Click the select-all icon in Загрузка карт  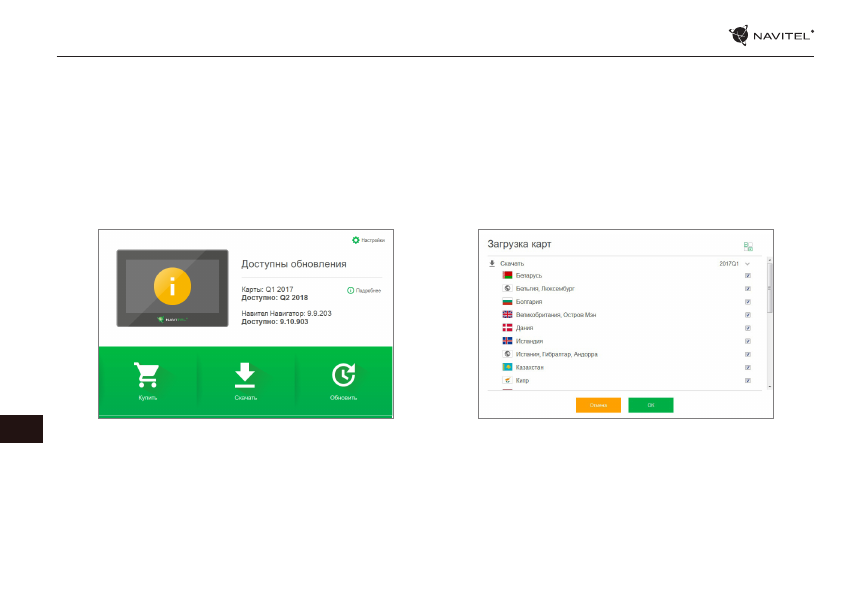(x=748, y=245)
